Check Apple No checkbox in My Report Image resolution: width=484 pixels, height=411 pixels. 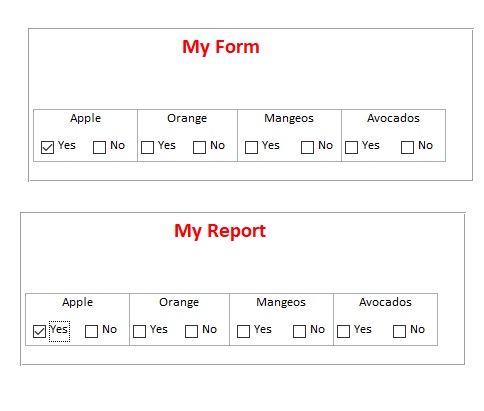(91, 331)
